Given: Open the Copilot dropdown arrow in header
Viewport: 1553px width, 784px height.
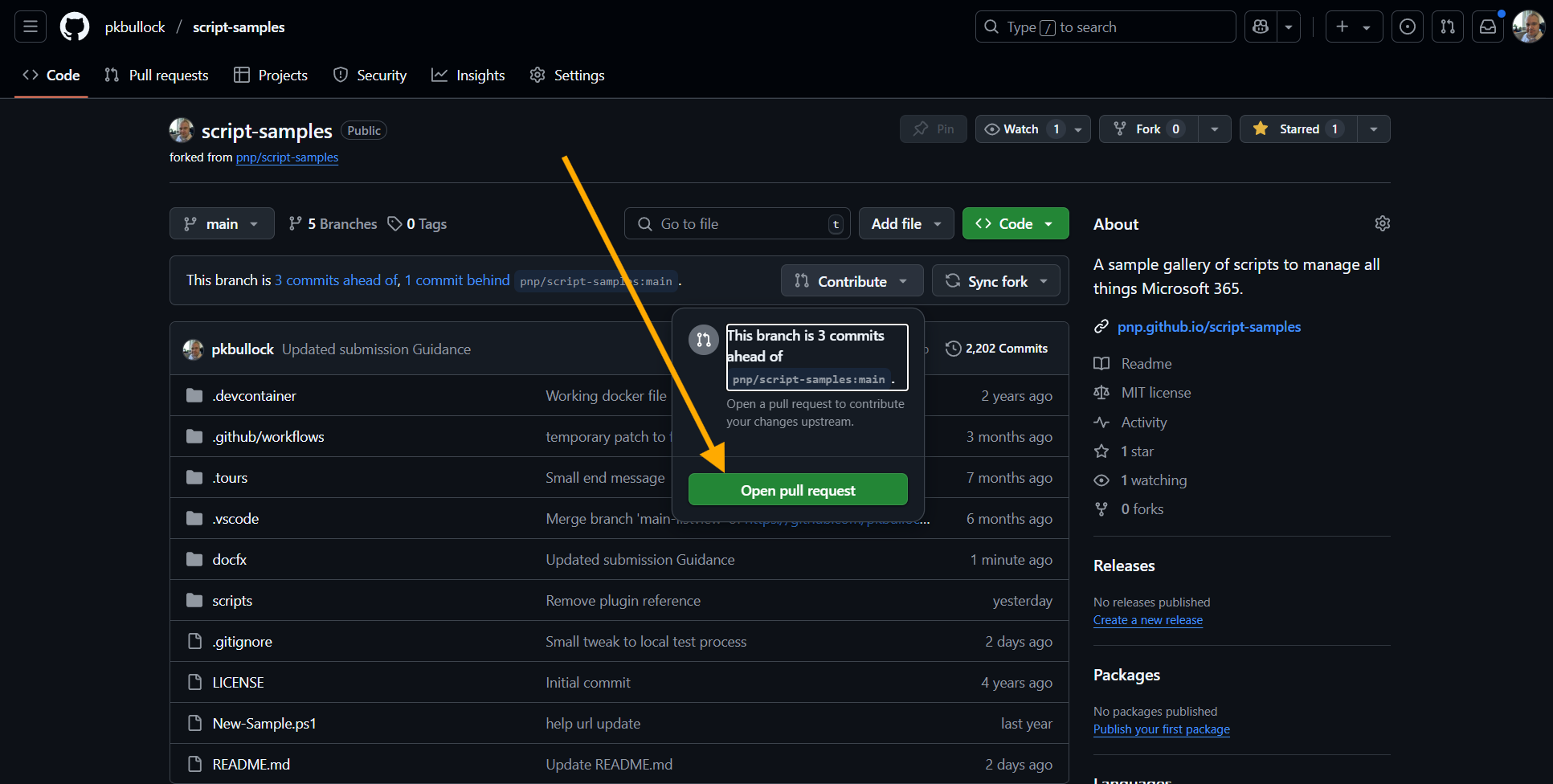Looking at the screenshot, I should [x=1289, y=27].
